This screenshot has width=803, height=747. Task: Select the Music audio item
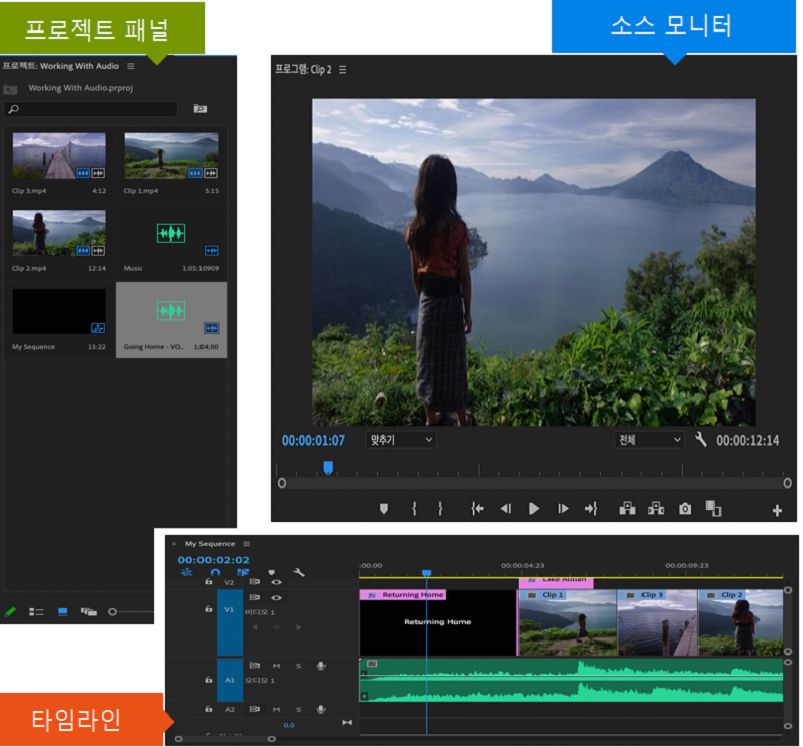pyautogui.click(x=171, y=241)
